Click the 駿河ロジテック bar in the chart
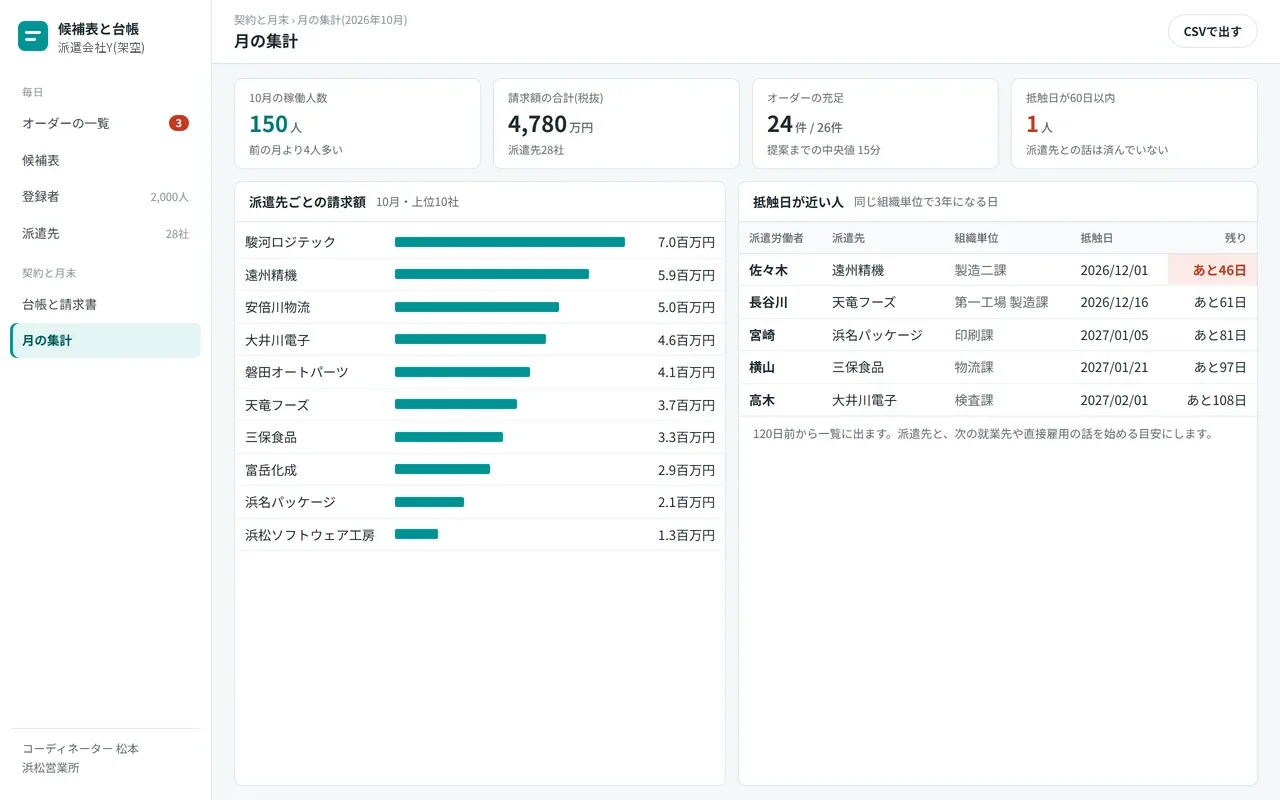This screenshot has height=800, width=1280. (x=510, y=242)
